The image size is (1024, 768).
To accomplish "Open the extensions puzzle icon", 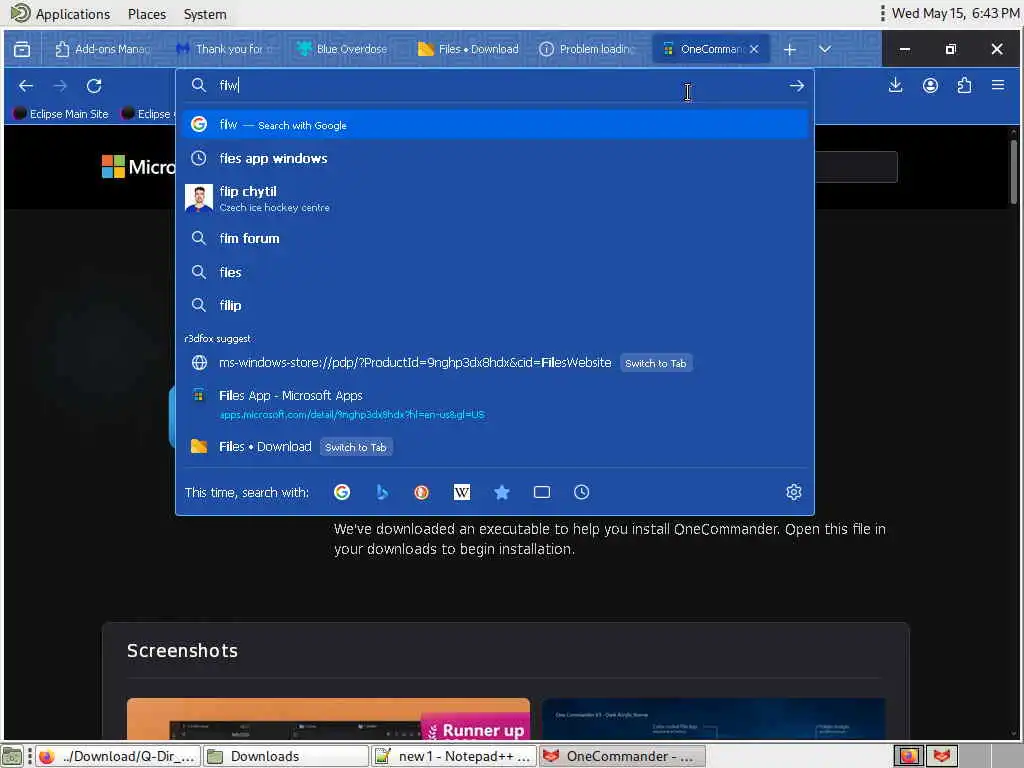I will 964,86.
